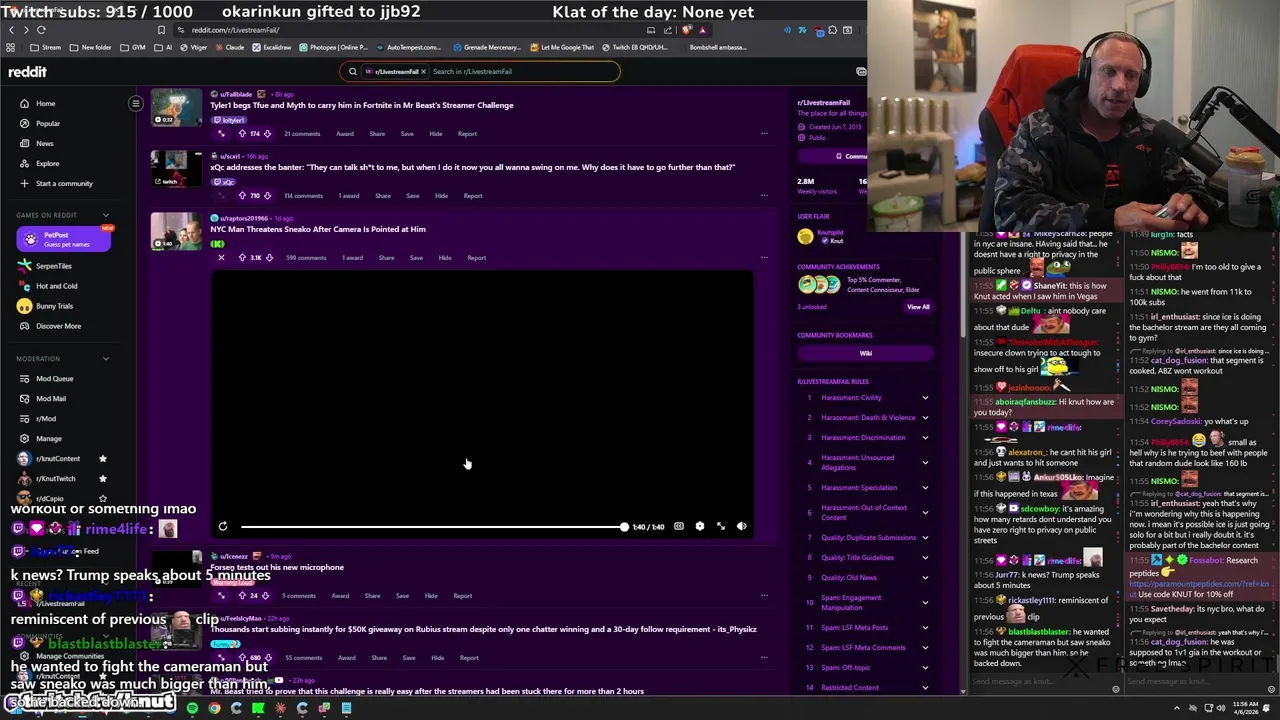Open the Let Me Google That bookmark

(x=562, y=47)
